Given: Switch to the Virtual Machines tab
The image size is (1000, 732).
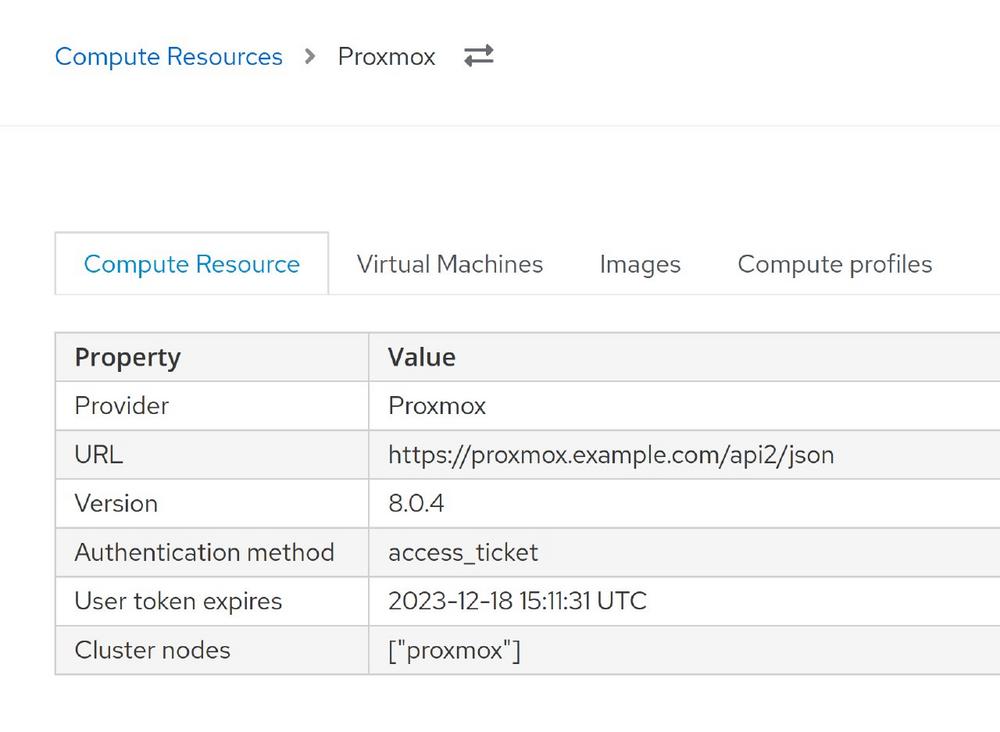Looking at the screenshot, I should 449,264.
